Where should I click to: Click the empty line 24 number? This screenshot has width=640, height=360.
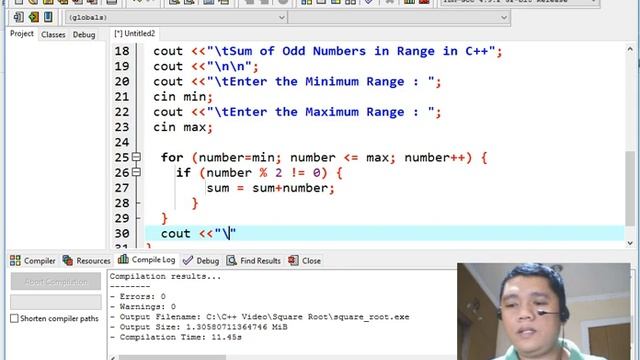pyautogui.click(x=122, y=142)
